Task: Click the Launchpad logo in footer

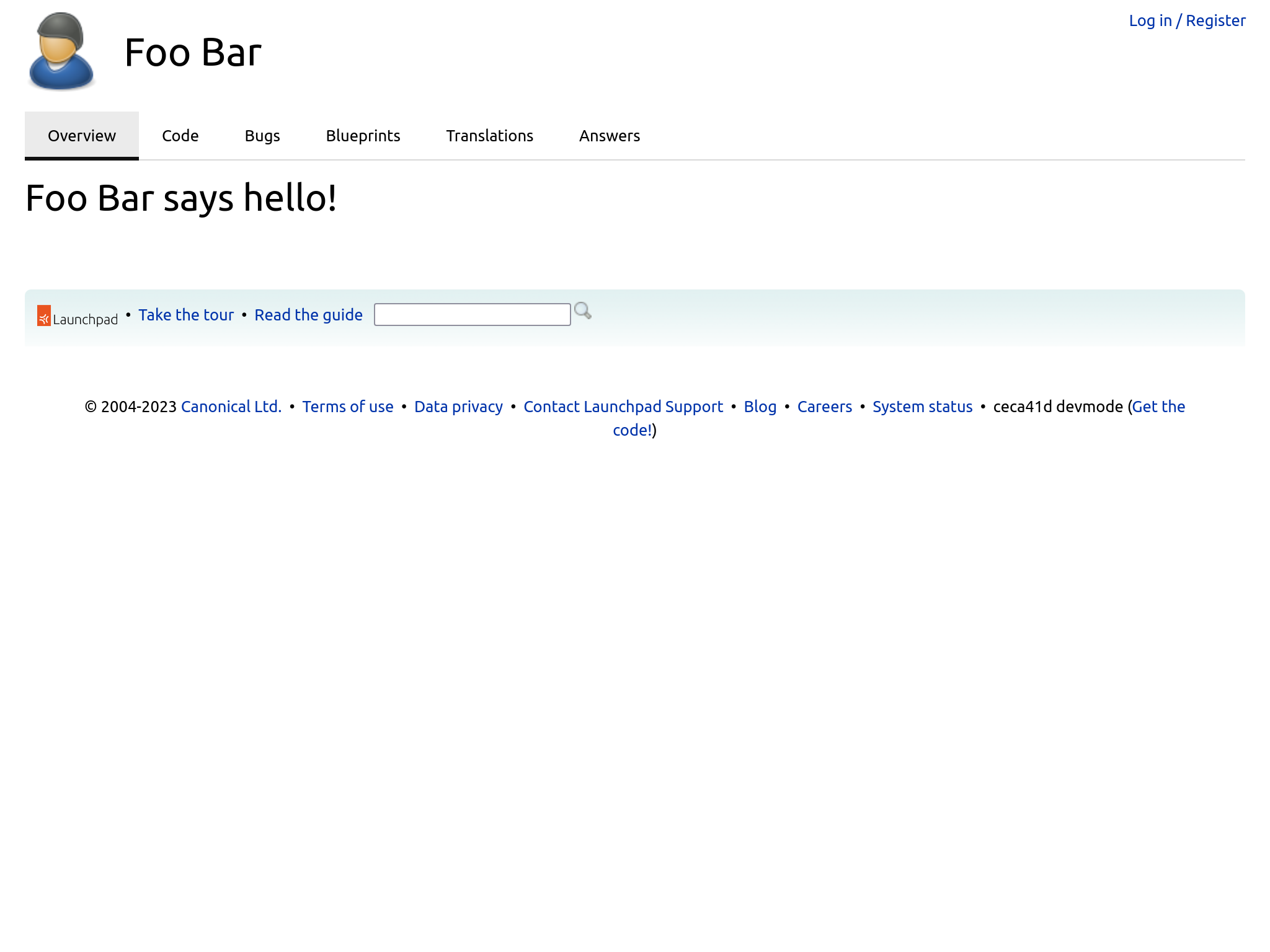Action: coord(78,317)
